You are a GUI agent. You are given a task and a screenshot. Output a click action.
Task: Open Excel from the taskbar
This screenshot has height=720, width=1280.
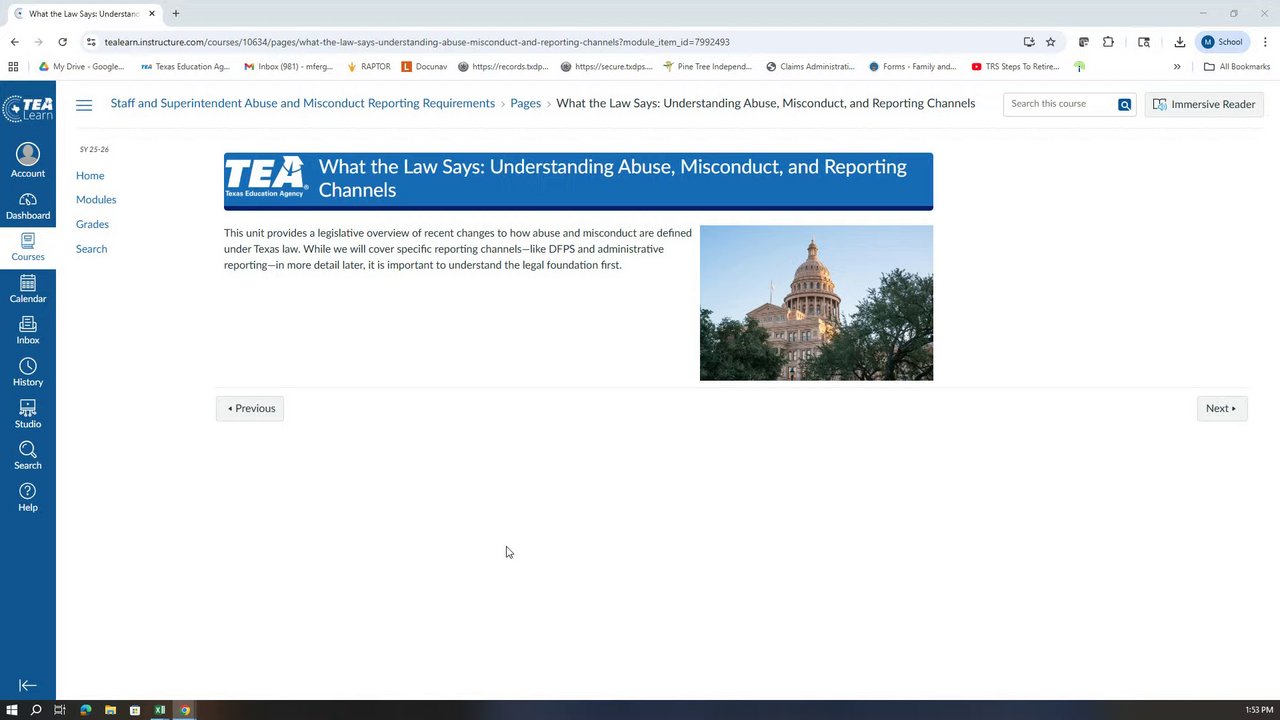(x=160, y=710)
